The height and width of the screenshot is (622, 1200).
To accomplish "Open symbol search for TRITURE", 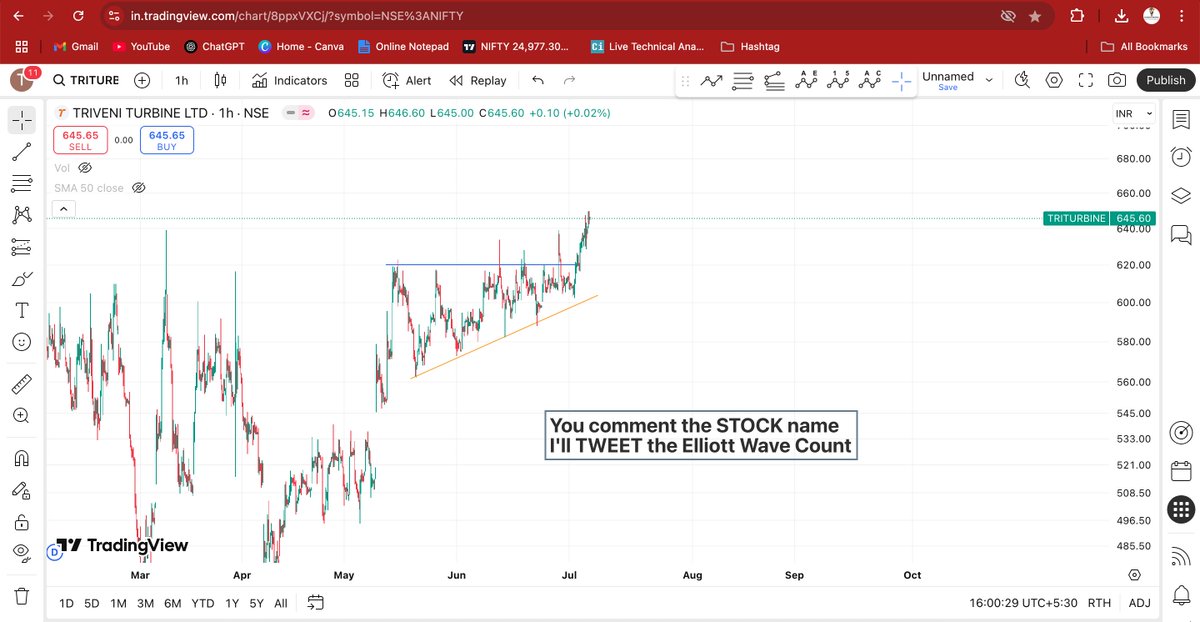I will tap(86, 80).
